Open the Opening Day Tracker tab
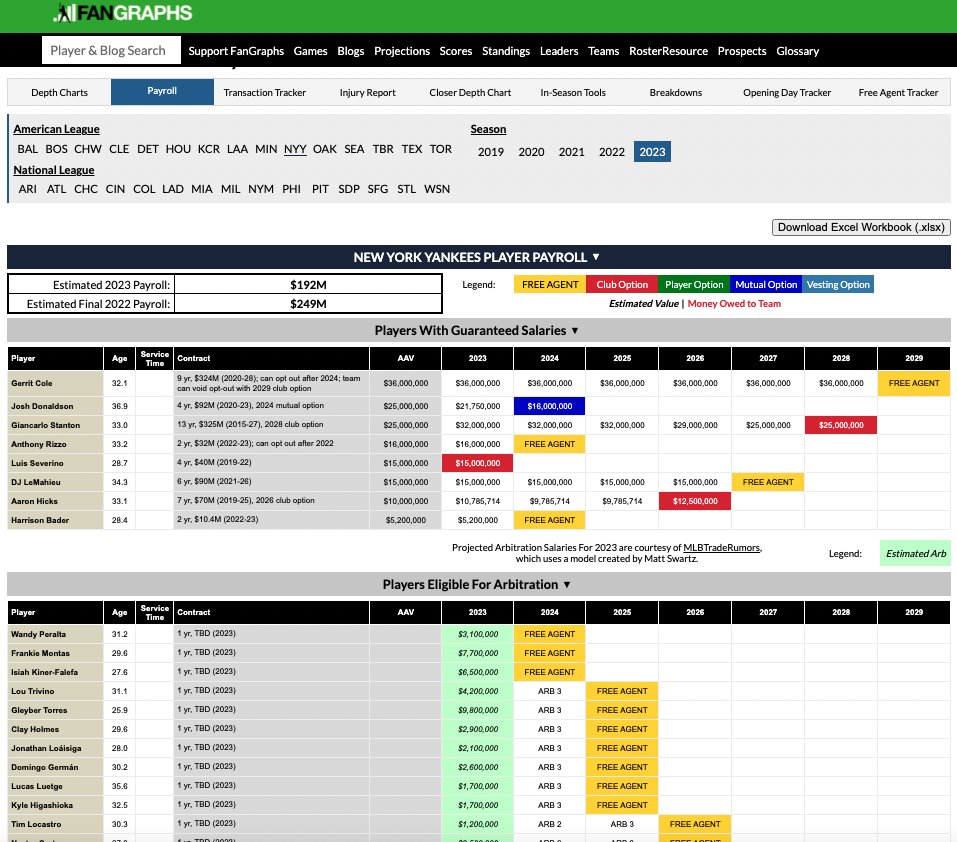The width and height of the screenshot is (957, 842). click(x=787, y=93)
